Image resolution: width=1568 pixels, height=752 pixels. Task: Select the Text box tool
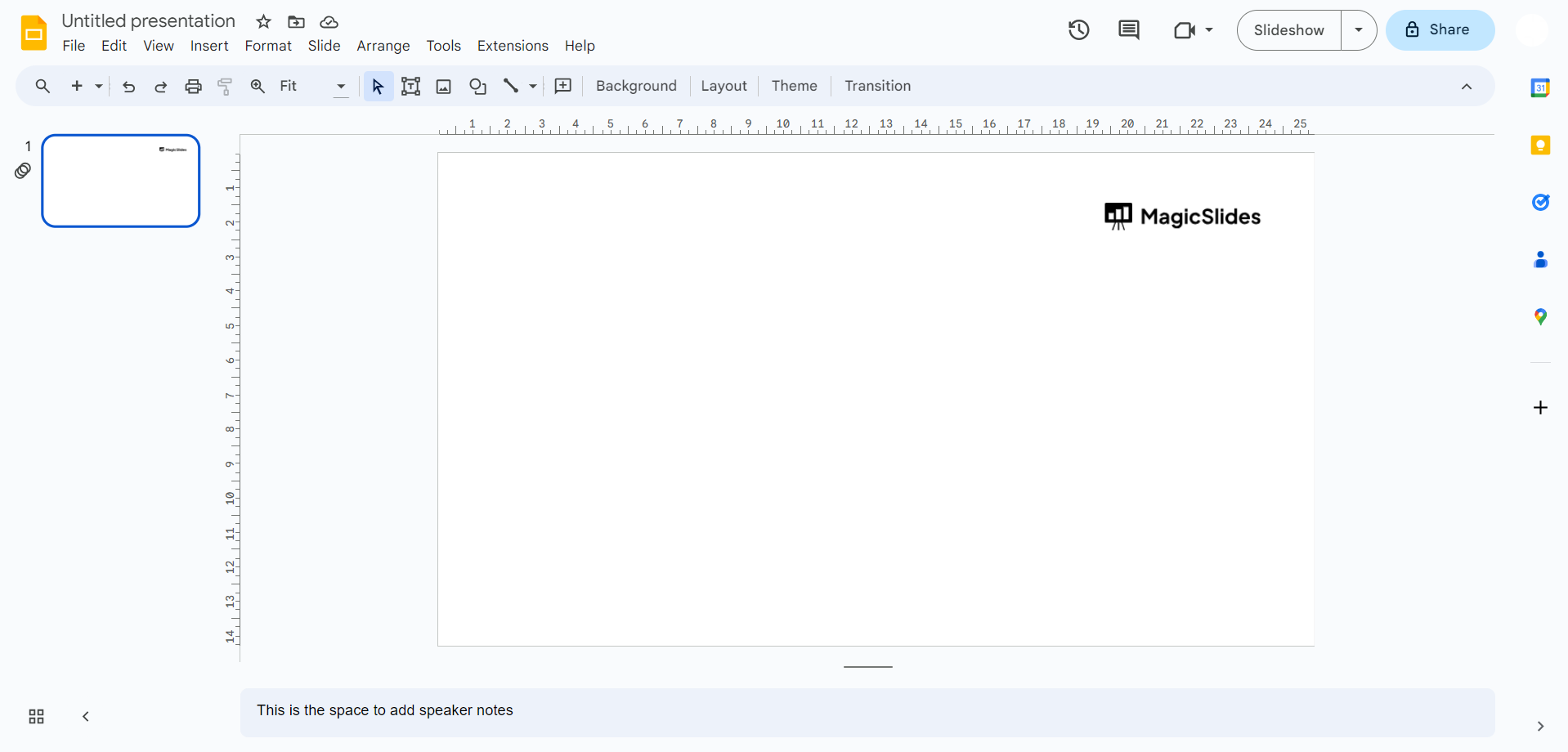coord(411,86)
